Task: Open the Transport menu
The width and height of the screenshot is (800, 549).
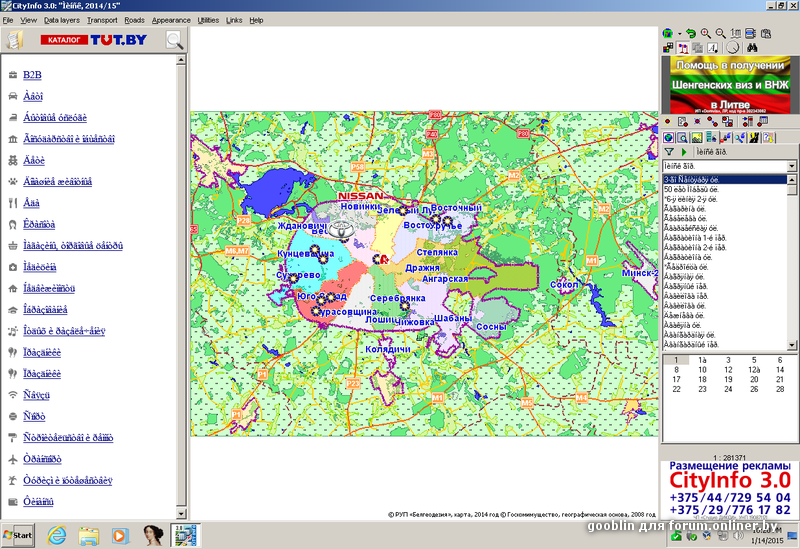Action: point(102,20)
